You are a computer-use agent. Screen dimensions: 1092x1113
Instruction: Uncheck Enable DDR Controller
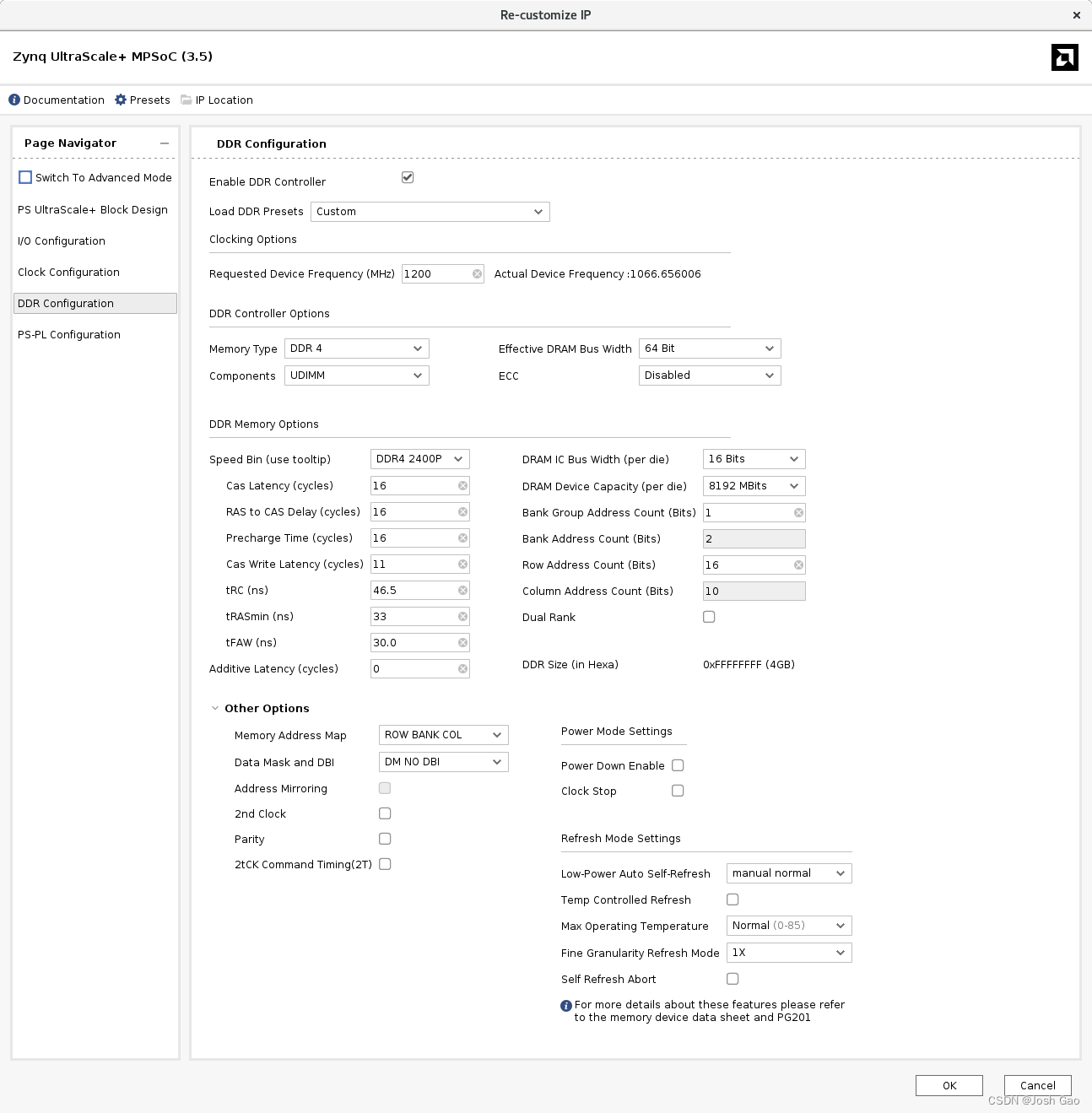[x=408, y=177]
